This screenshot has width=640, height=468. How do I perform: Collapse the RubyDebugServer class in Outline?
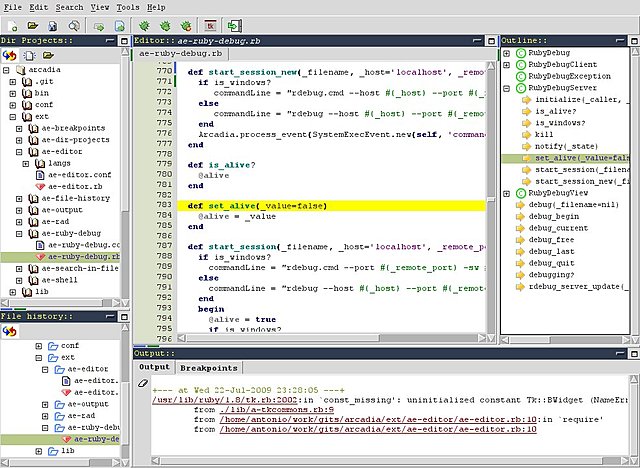pyautogui.click(x=506, y=88)
